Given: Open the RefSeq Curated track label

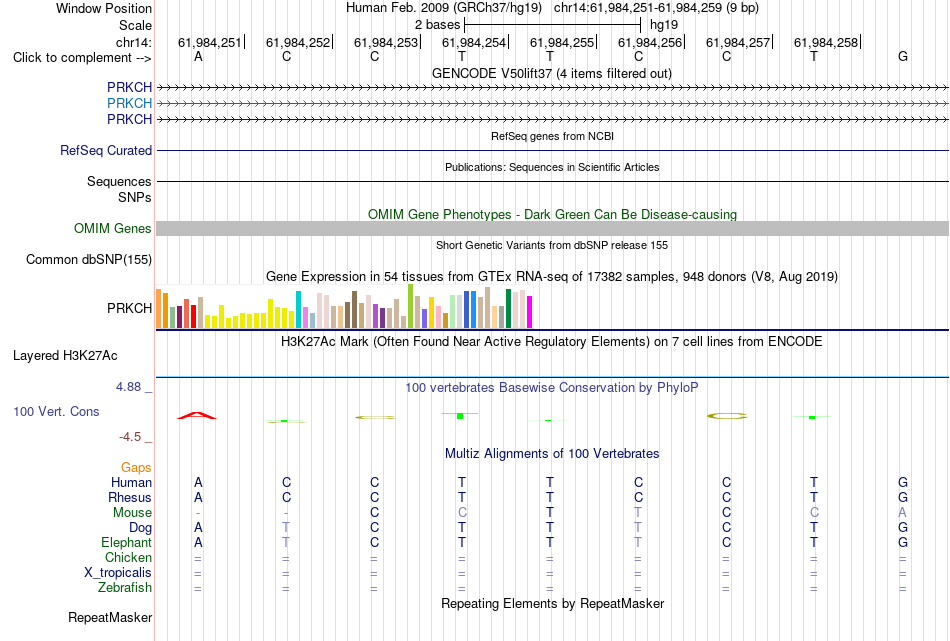Looking at the screenshot, I should point(105,150).
